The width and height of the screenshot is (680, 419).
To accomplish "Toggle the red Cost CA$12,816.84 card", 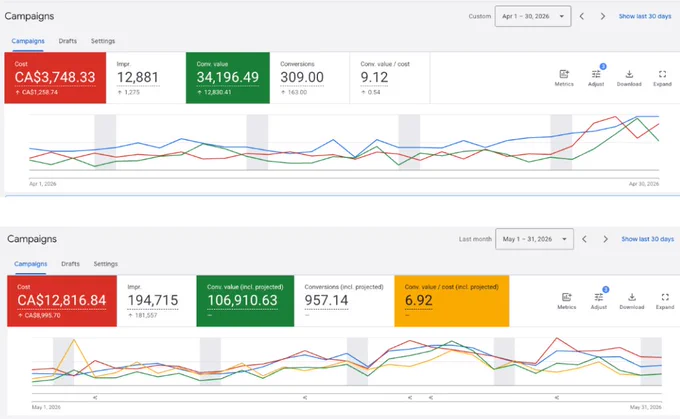I will (62, 301).
